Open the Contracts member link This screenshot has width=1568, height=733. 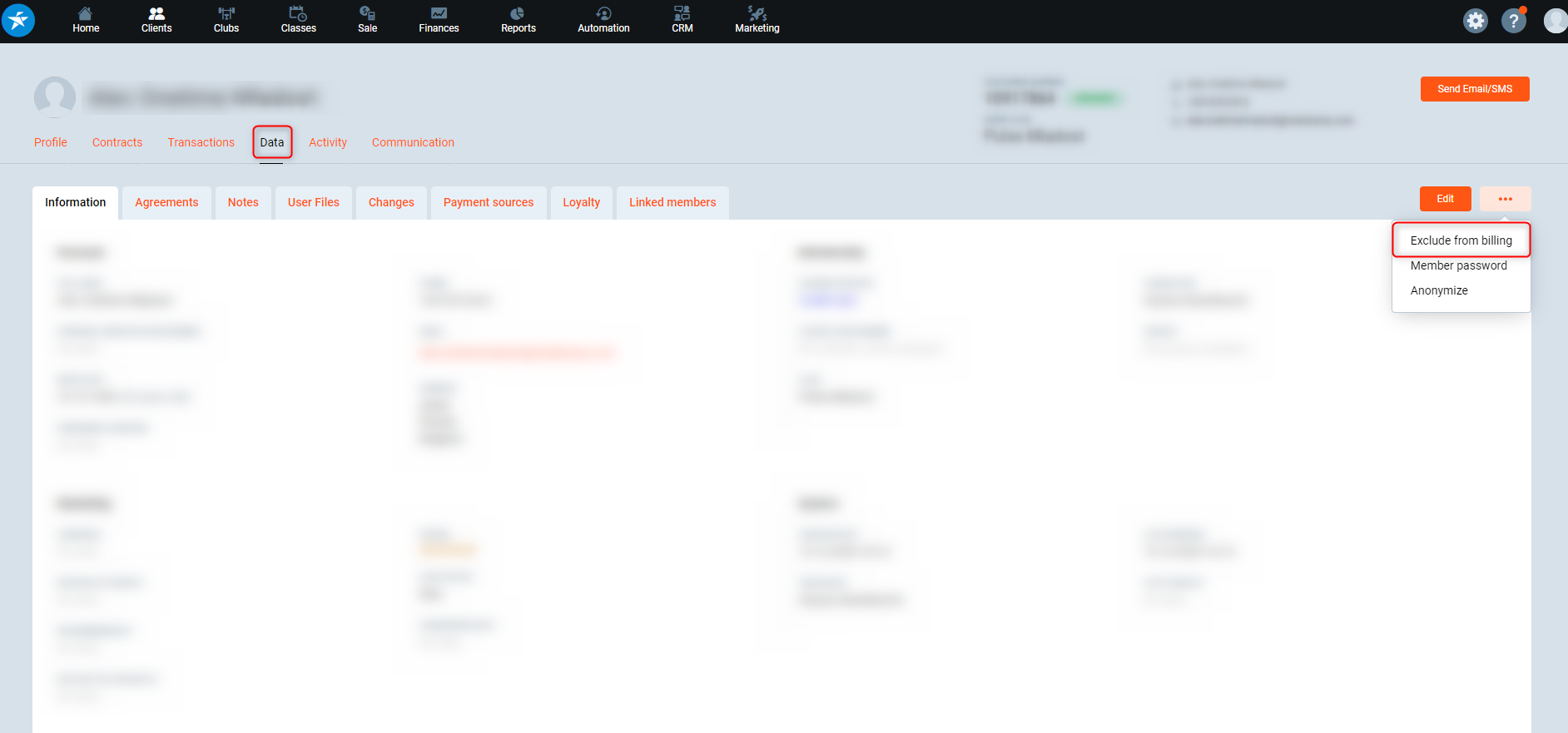[x=117, y=142]
